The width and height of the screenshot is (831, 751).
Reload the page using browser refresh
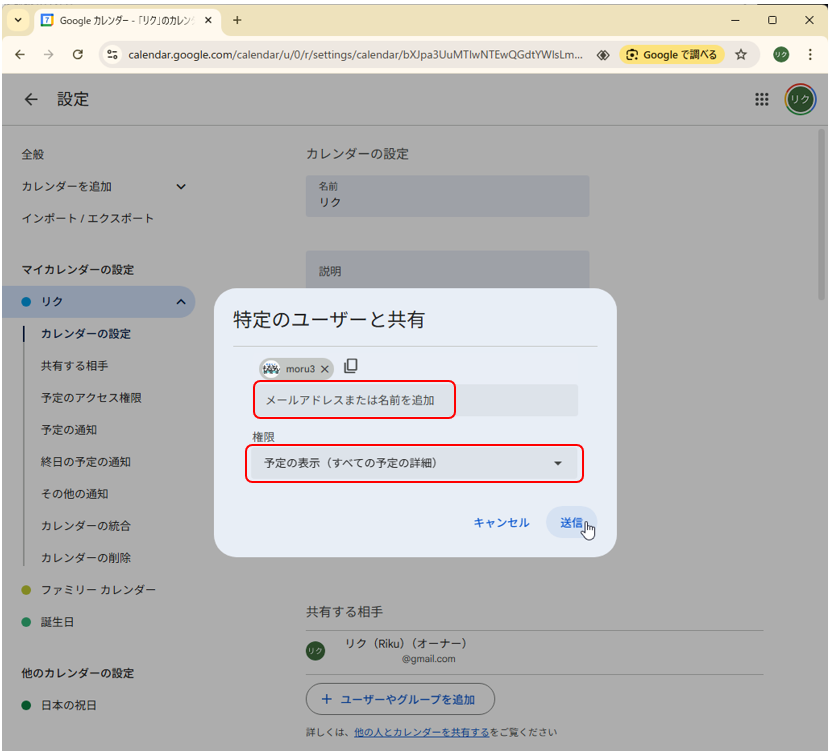[78, 55]
